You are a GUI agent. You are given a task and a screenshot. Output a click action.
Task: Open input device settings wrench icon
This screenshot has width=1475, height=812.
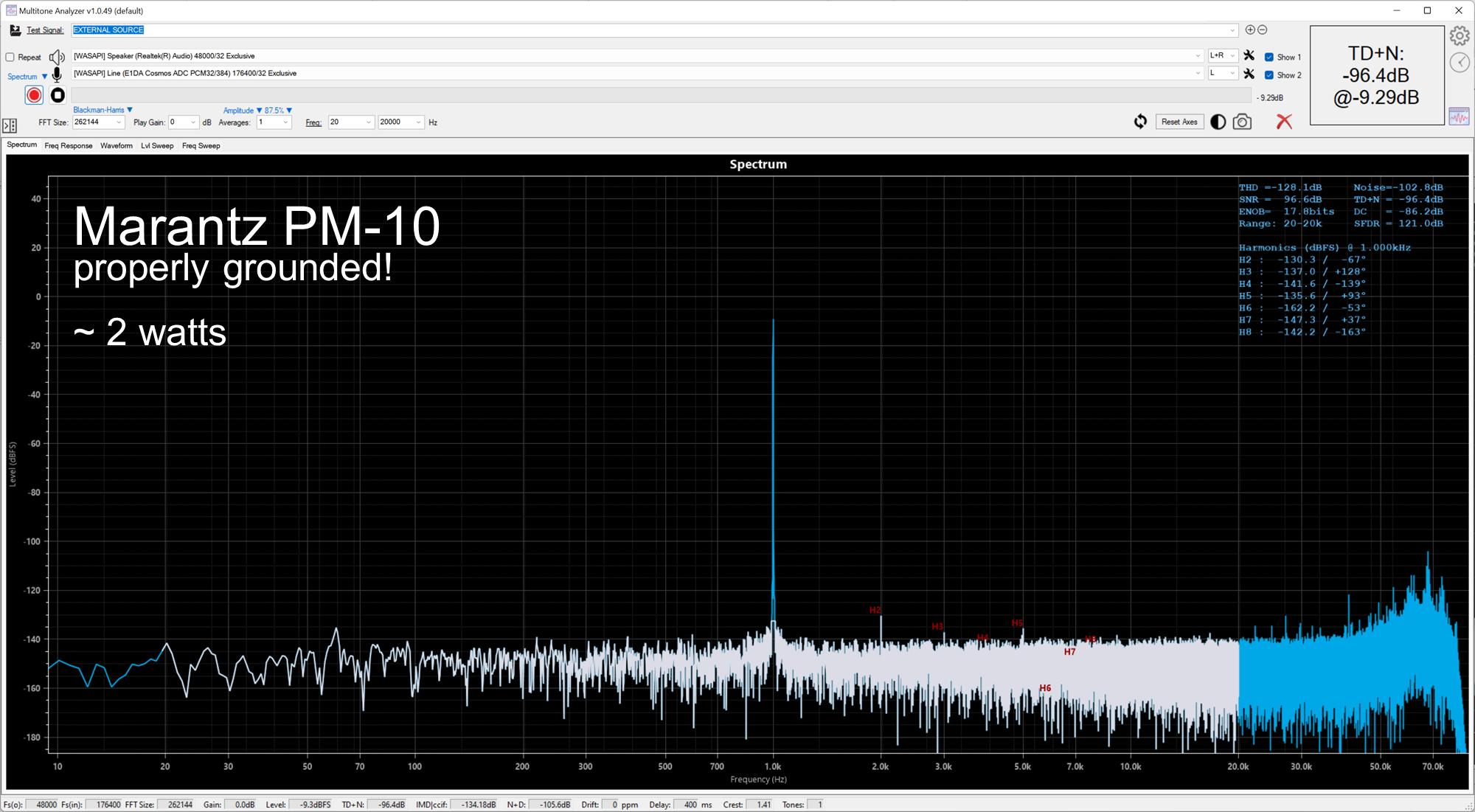click(x=1249, y=74)
